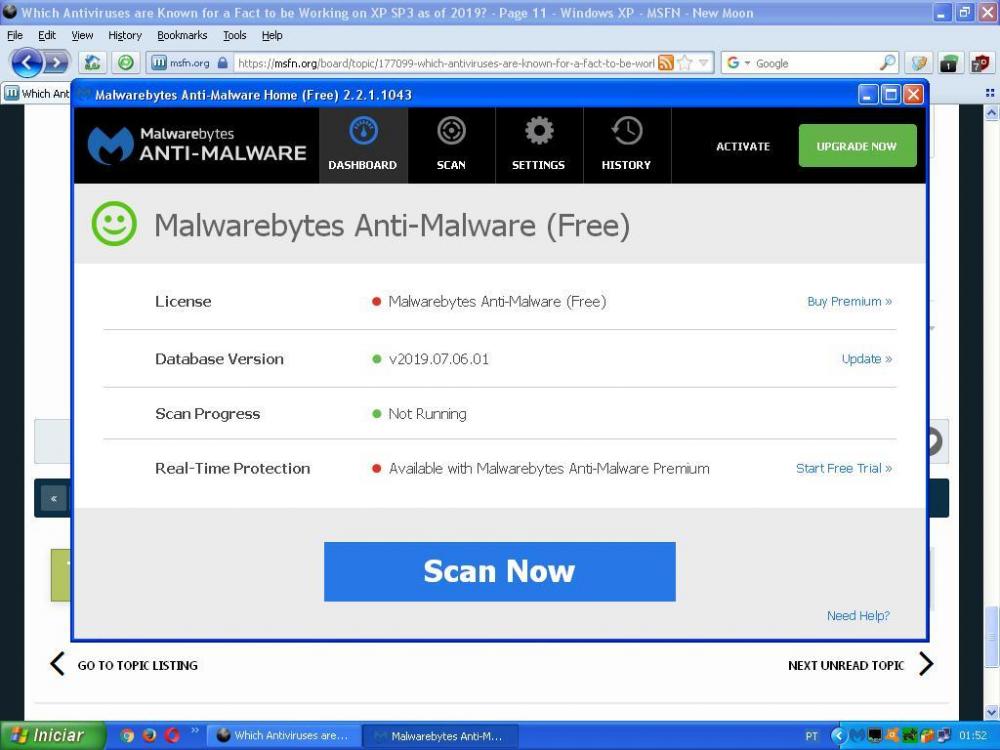Click the search magnifier icon in search box

click(888, 63)
